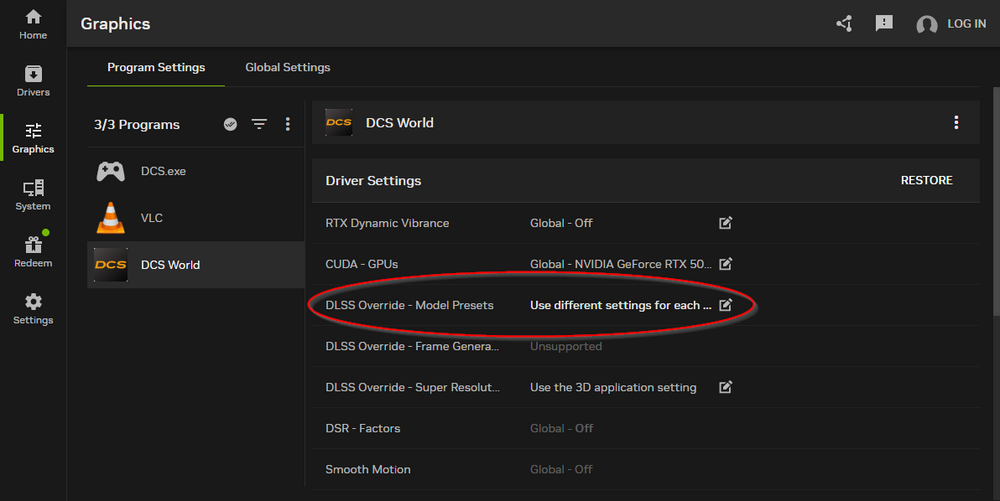Click the RESTORE button

pyautogui.click(x=927, y=181)
